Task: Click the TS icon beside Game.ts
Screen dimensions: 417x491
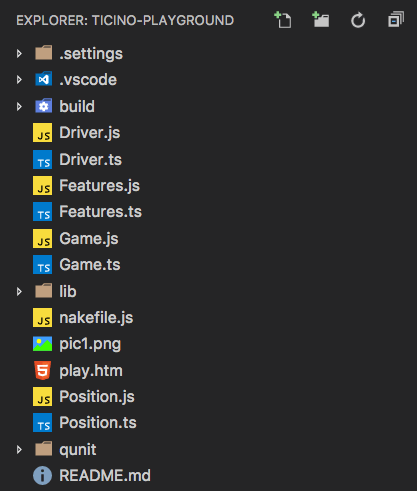Action: coord(42,264)
